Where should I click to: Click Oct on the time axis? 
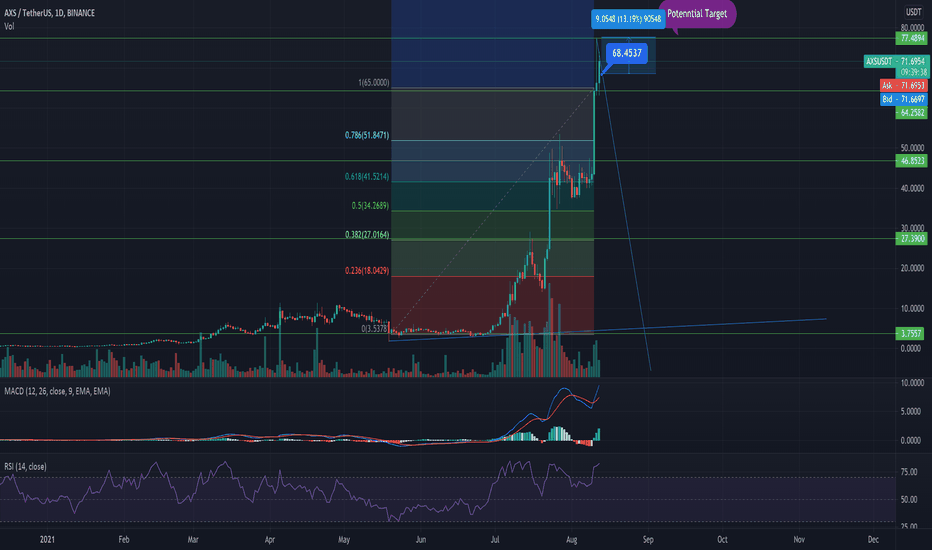[722, 540]
